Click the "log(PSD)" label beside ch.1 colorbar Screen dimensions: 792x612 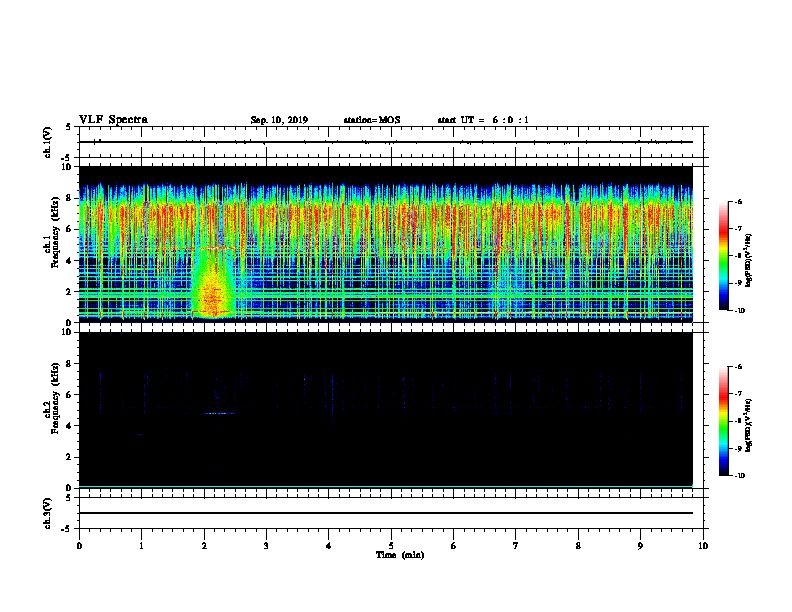pyautogui.click(x=749, y=260)
